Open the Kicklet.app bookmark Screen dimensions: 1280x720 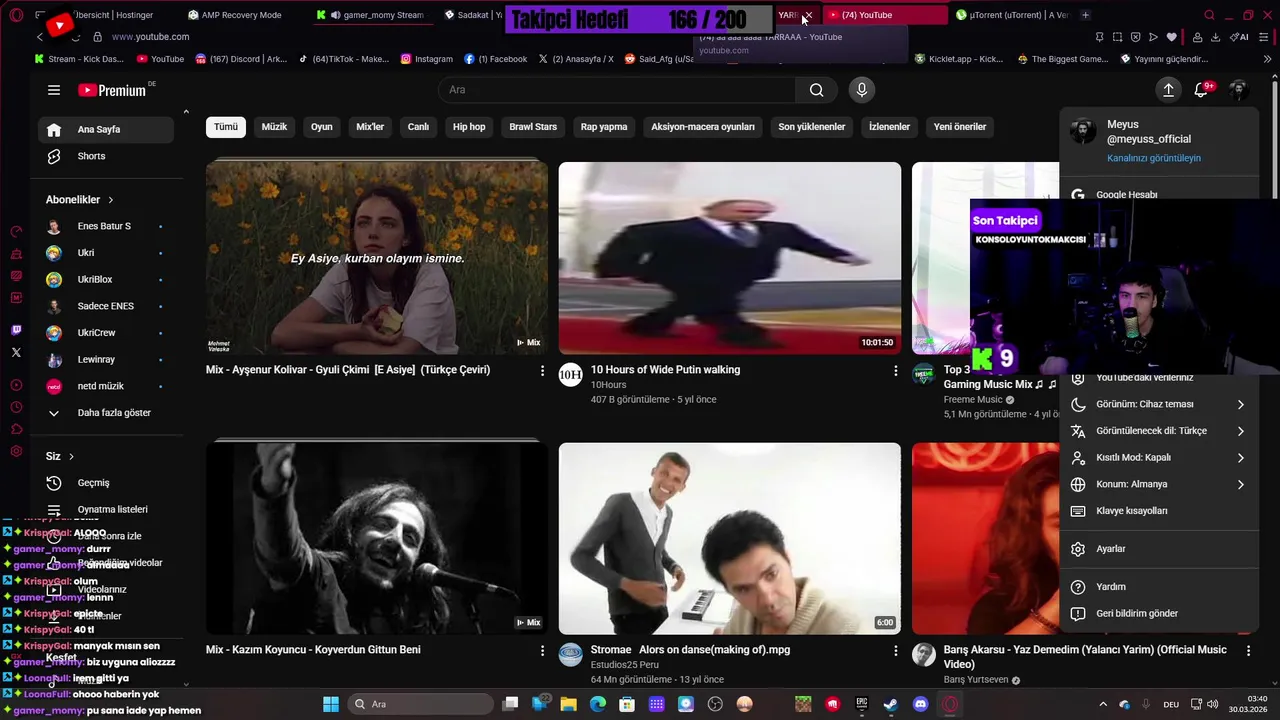coord(958,59)
